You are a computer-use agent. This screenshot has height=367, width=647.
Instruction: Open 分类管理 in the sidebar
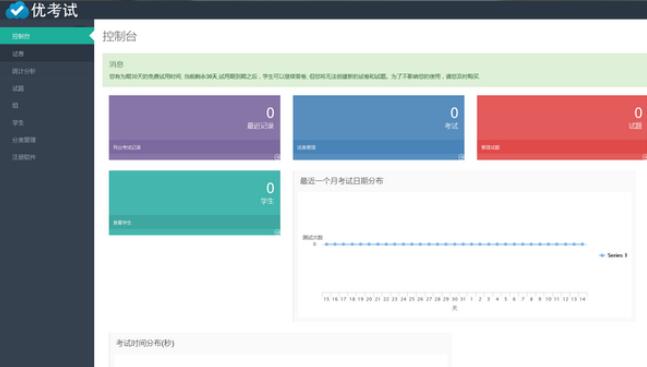pos(47,140)
